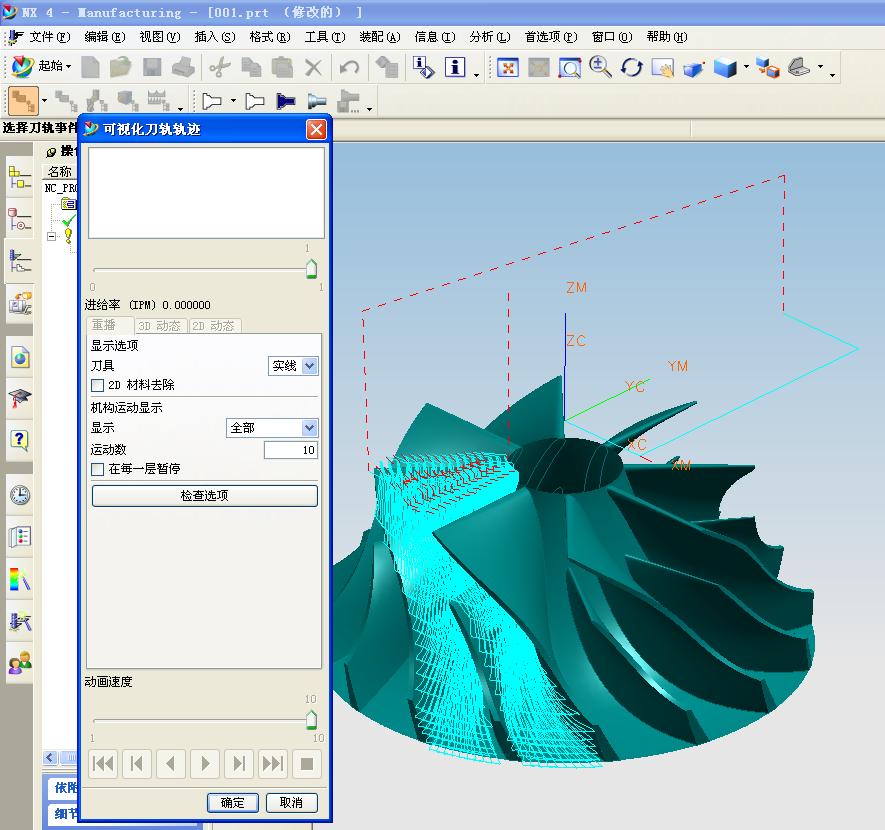The width and height of the screenshot is (885, 830).
Task: Click the Print toolbar icon
Action: click(183, 67)
